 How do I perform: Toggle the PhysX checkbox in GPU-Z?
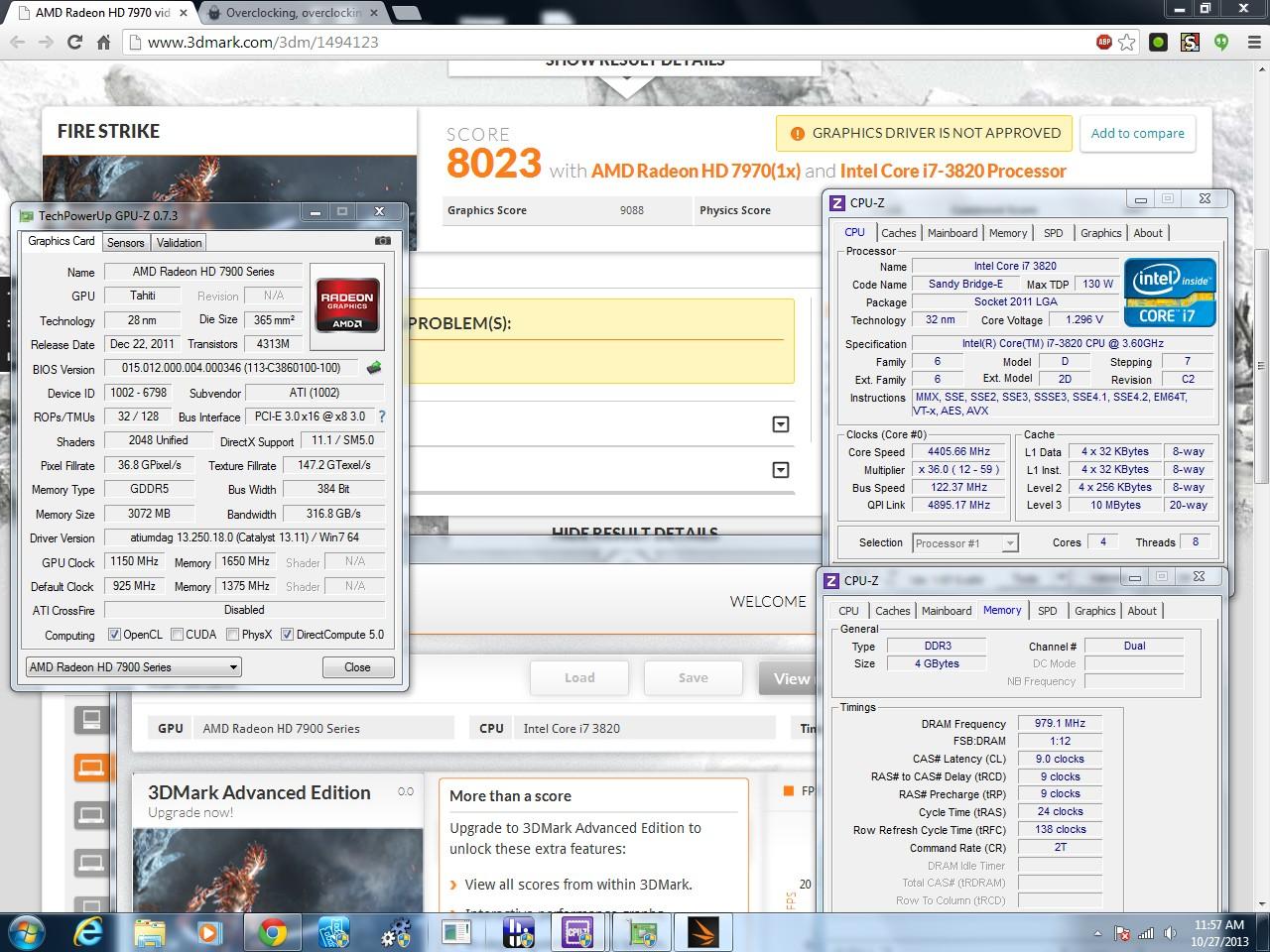[232, 635]
